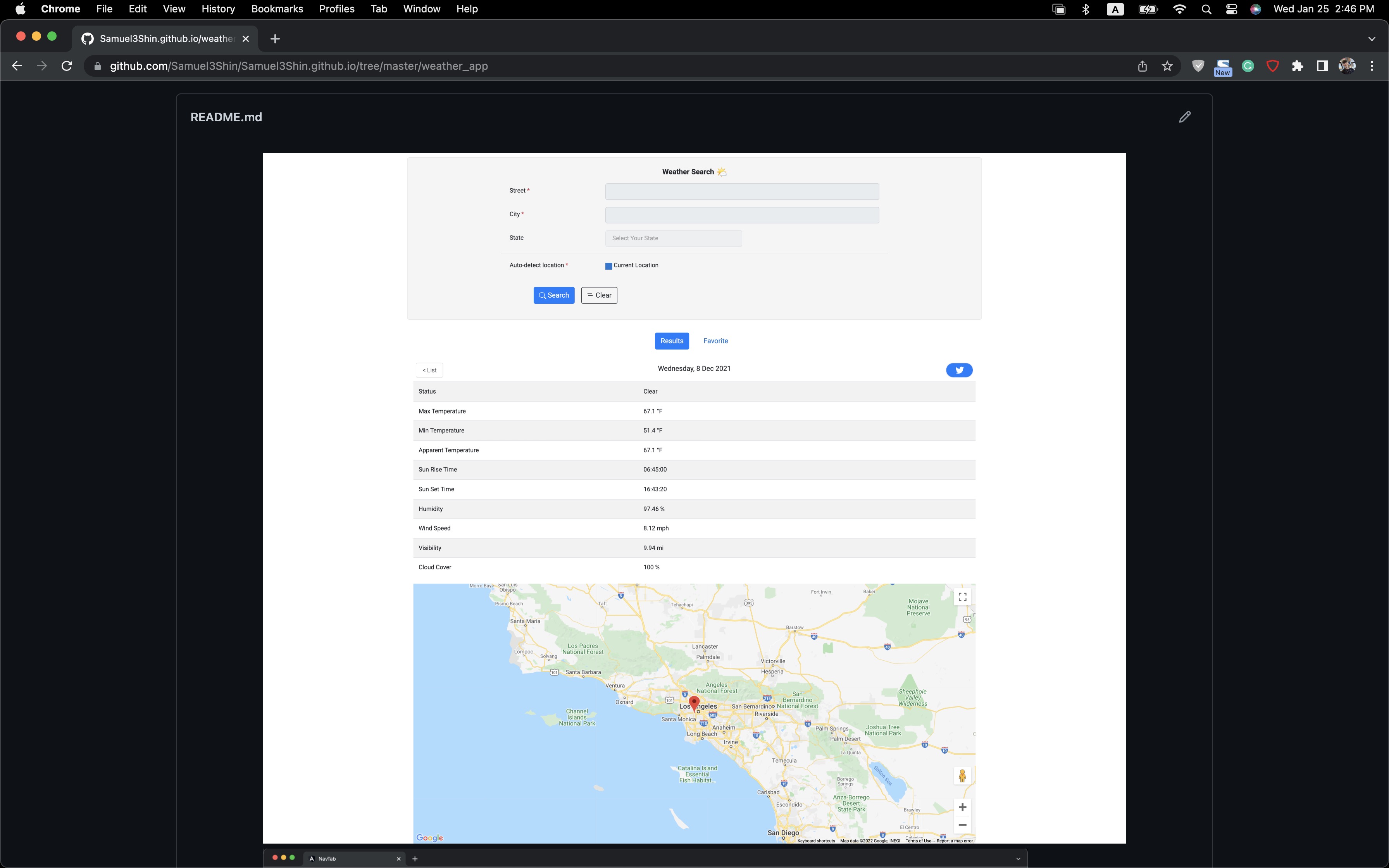Bookmark this page with the star icon

coord(1167,66)
